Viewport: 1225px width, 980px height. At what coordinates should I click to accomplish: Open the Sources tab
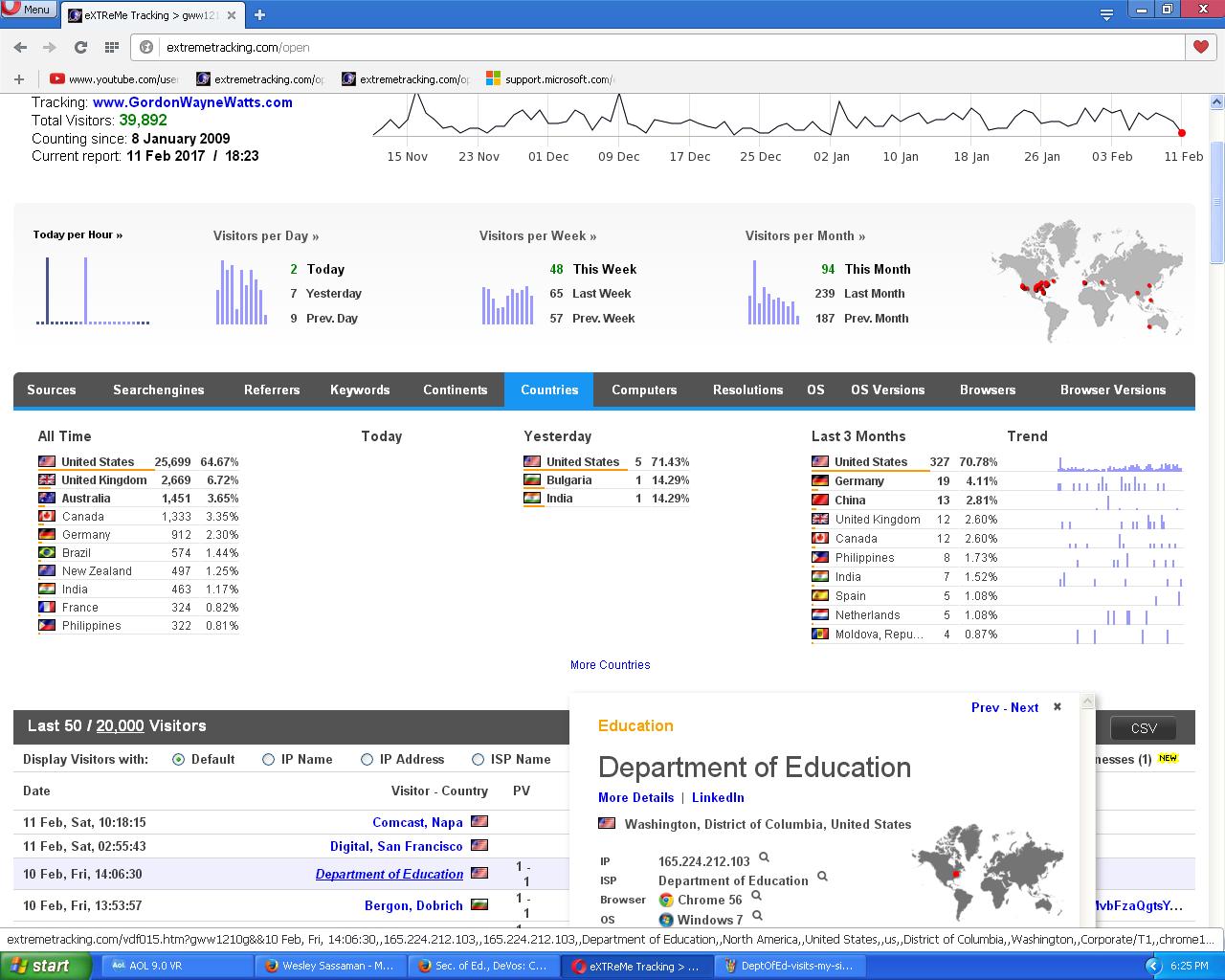point(52,390)
